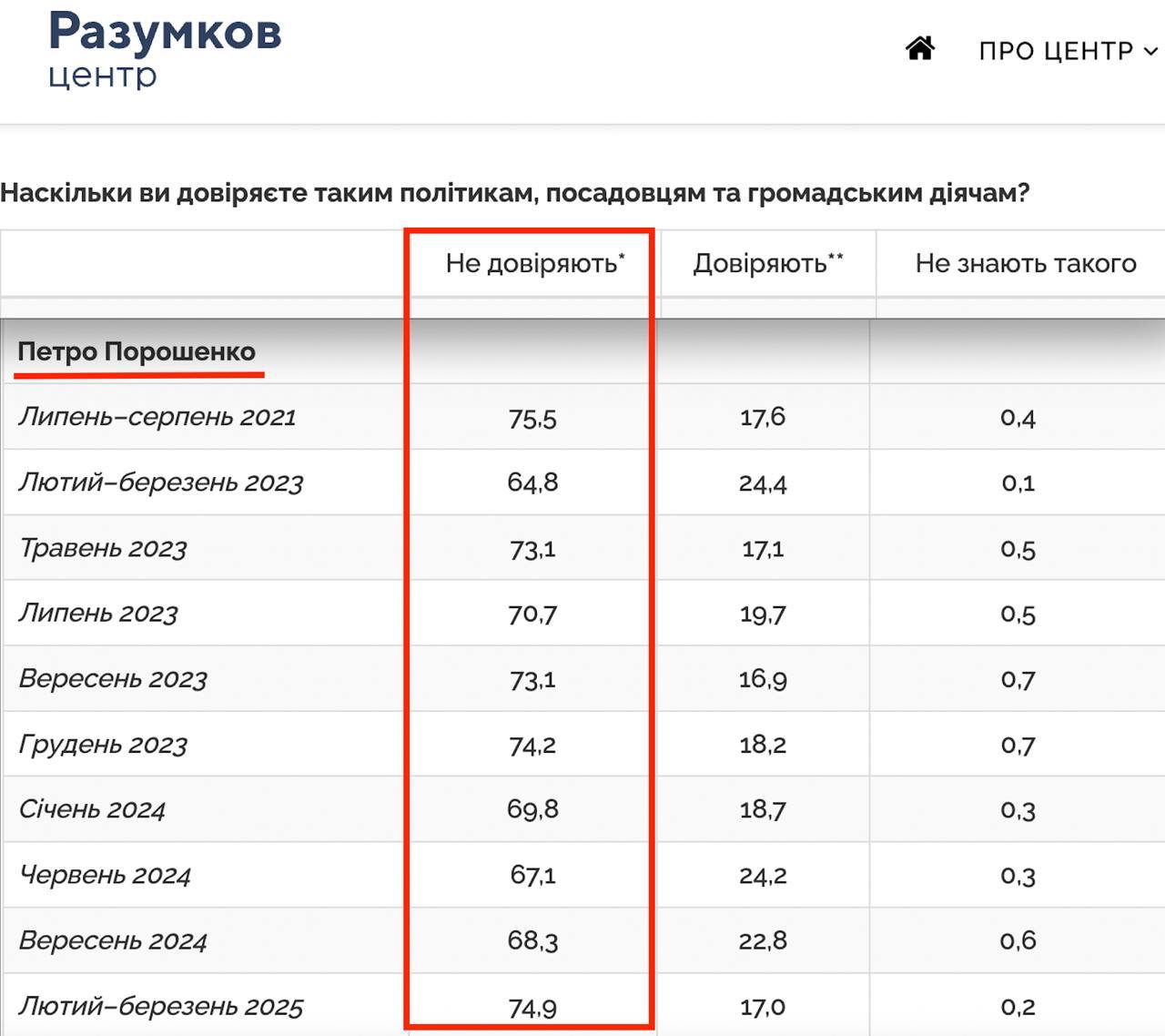The image size is (1165, 1036).
Task: Click the Не знають такого column header
Action: click(1025, 264)
